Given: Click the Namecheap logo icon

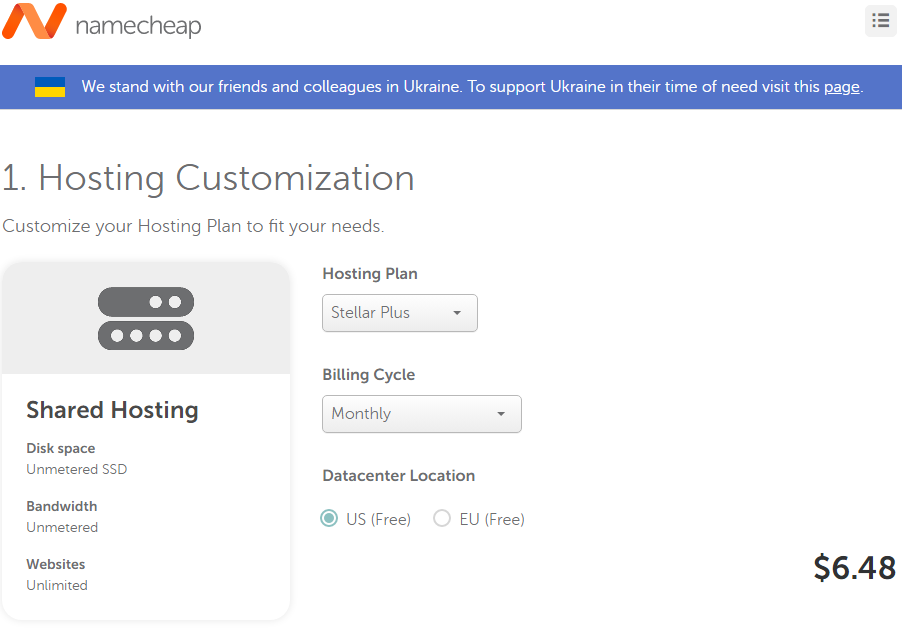Looking at the screenshot, I should click(x=35, y=21).
